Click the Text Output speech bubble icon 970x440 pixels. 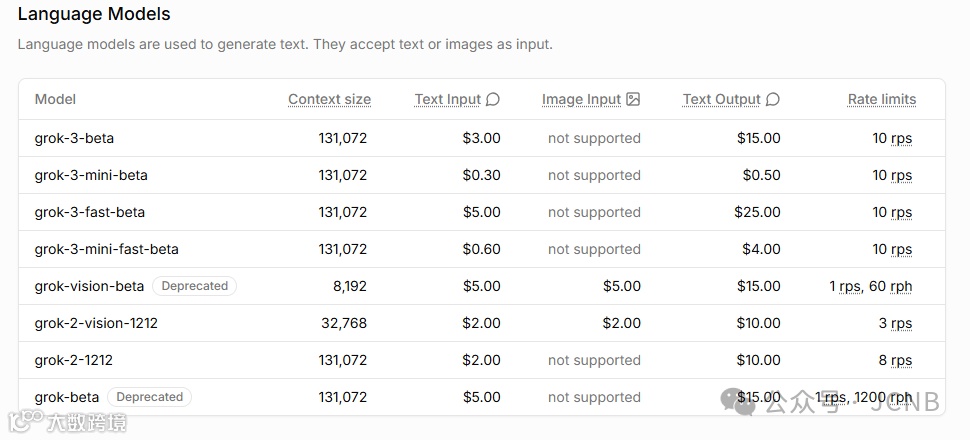(x=773, y=99)
